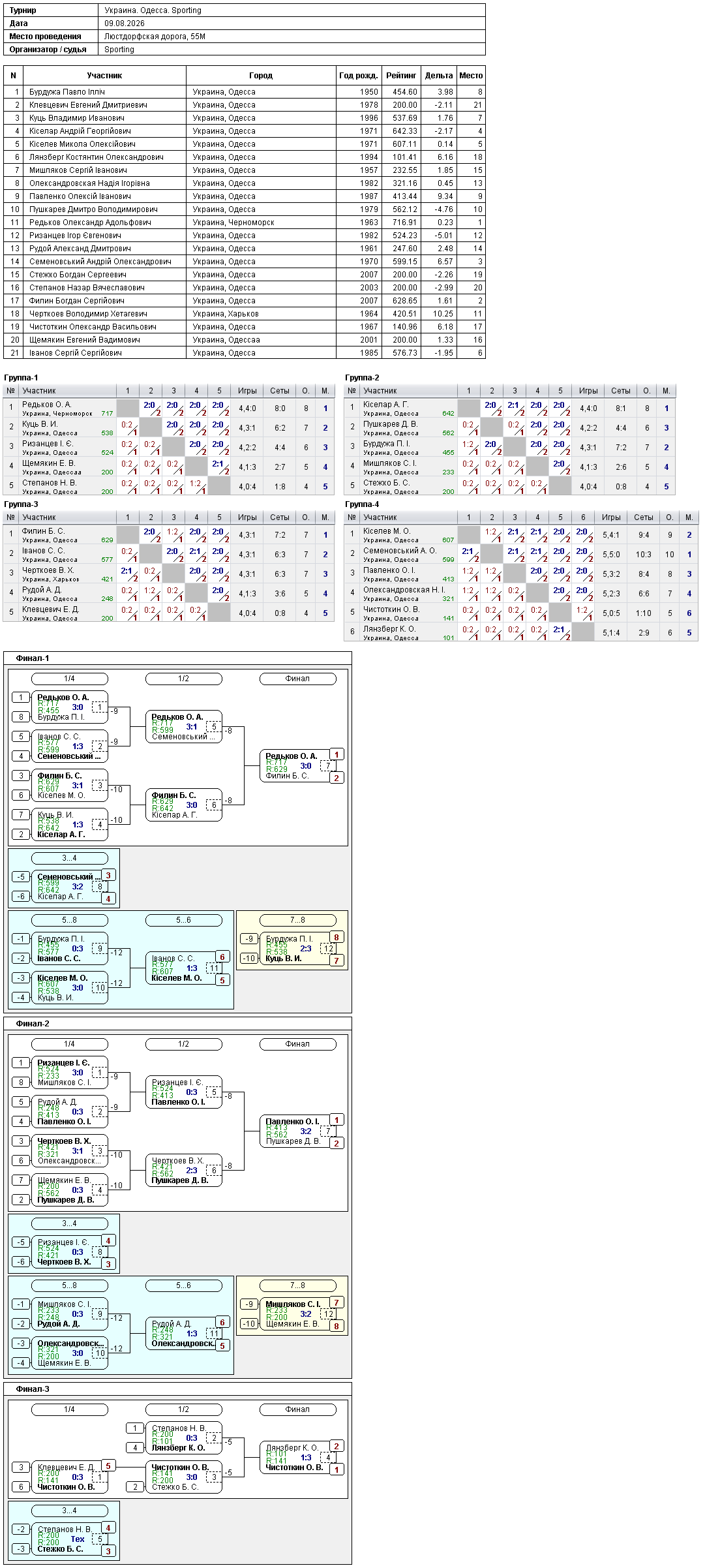Click the date value 09.08.2026

pos(125,23)
